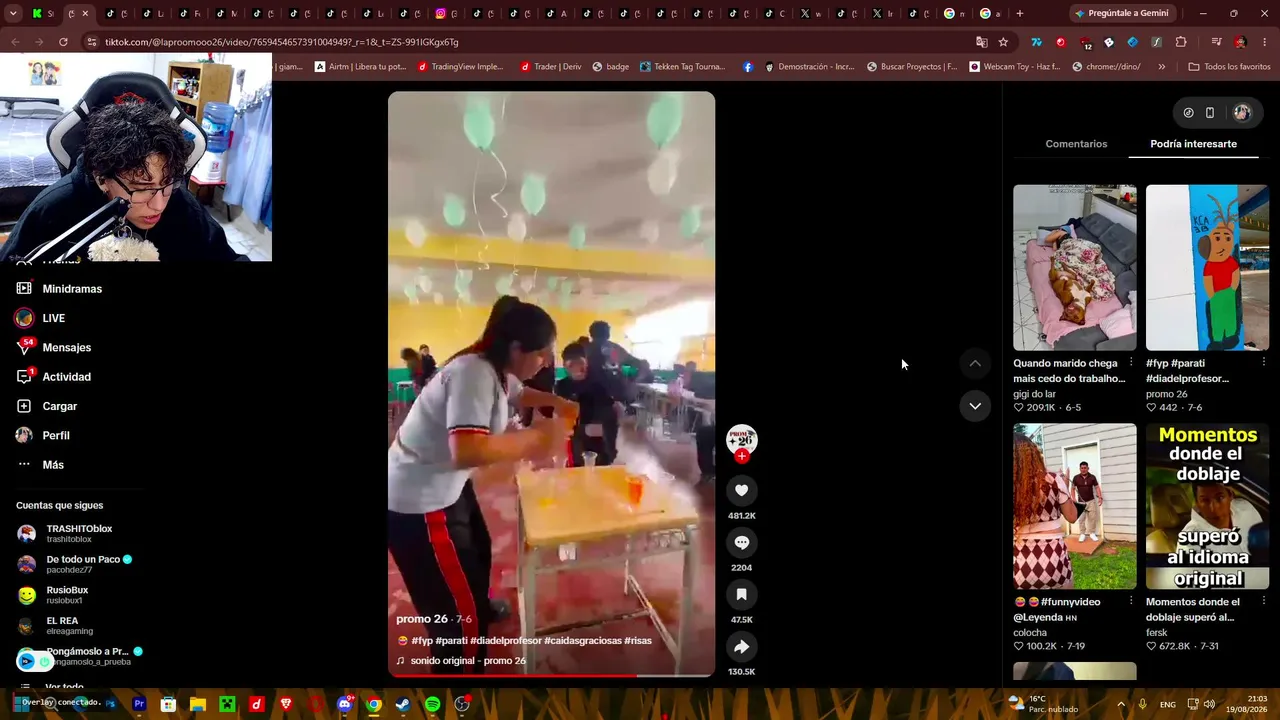The width and height of the screenshot is (1280, 720).
Task: Open the volume control in system tray
Action: coord(1209,704)
